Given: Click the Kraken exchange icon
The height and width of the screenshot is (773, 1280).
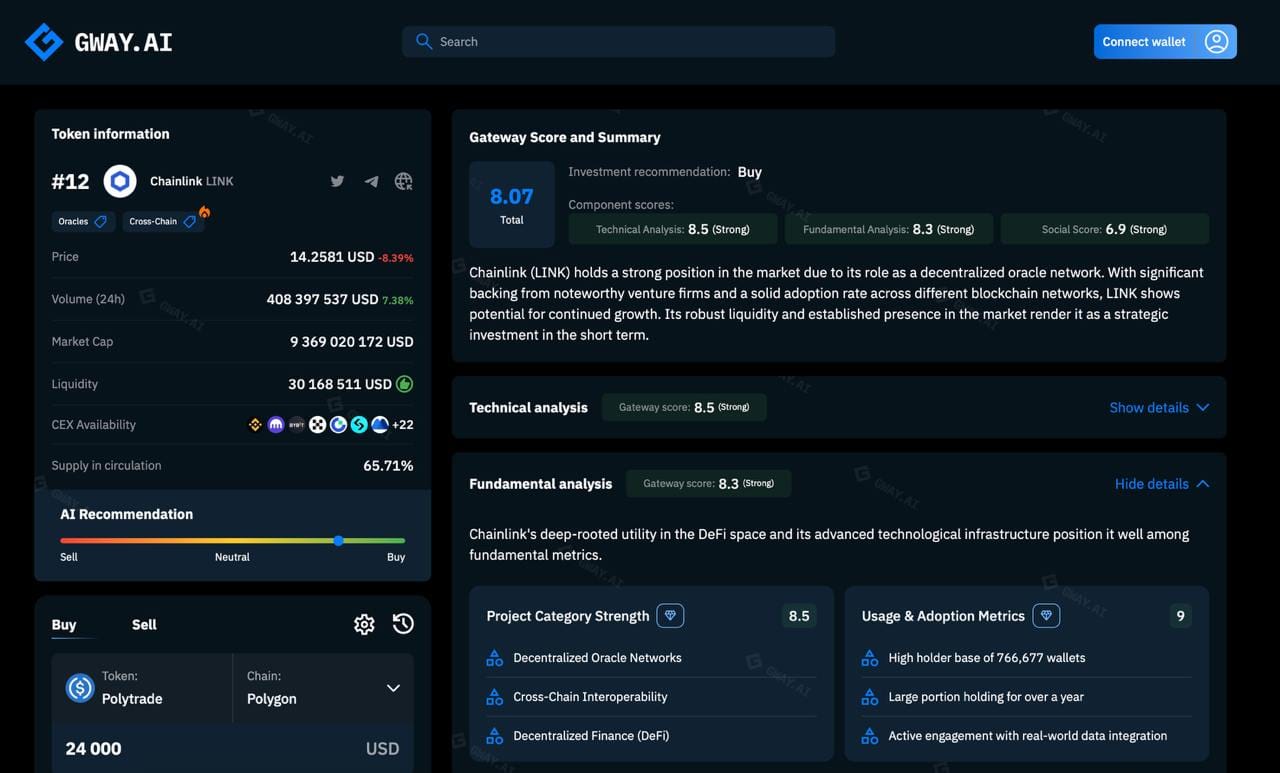Looking at the screenshot, I should pyautogui.click(x=276, y=424).
